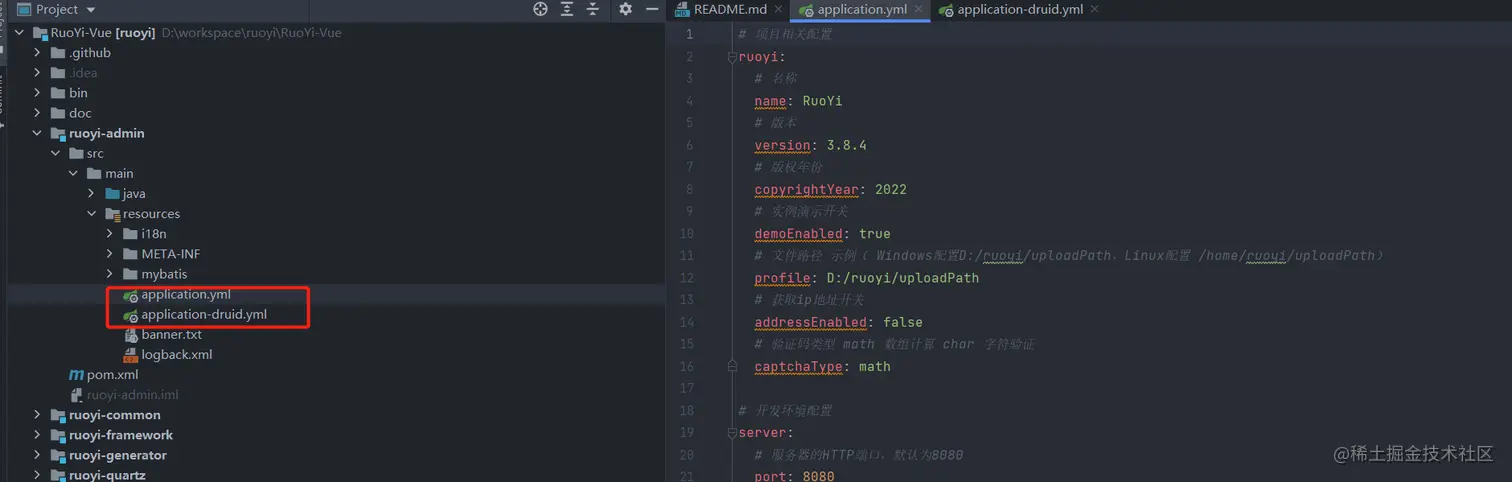
Task: Click the .github folder icon
Action: [58, 53]
